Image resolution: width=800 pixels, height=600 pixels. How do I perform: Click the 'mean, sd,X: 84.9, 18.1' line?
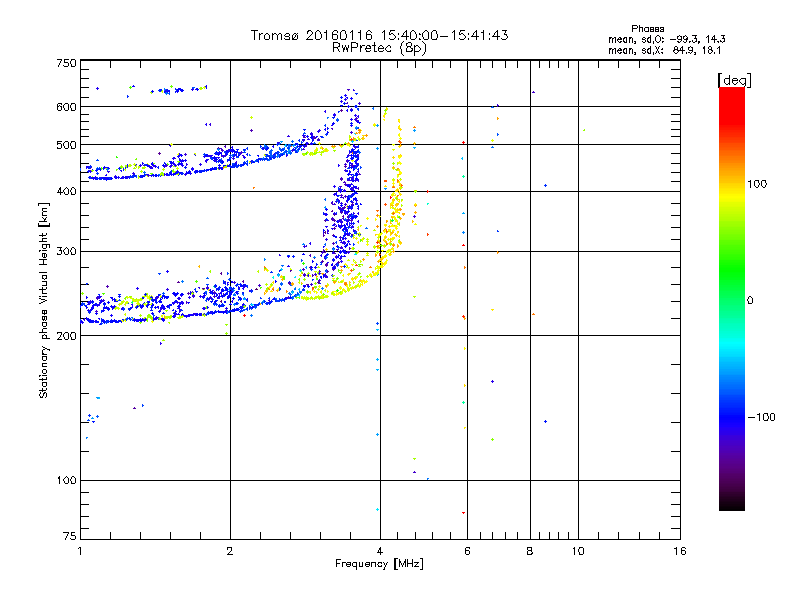coord(664,50)
